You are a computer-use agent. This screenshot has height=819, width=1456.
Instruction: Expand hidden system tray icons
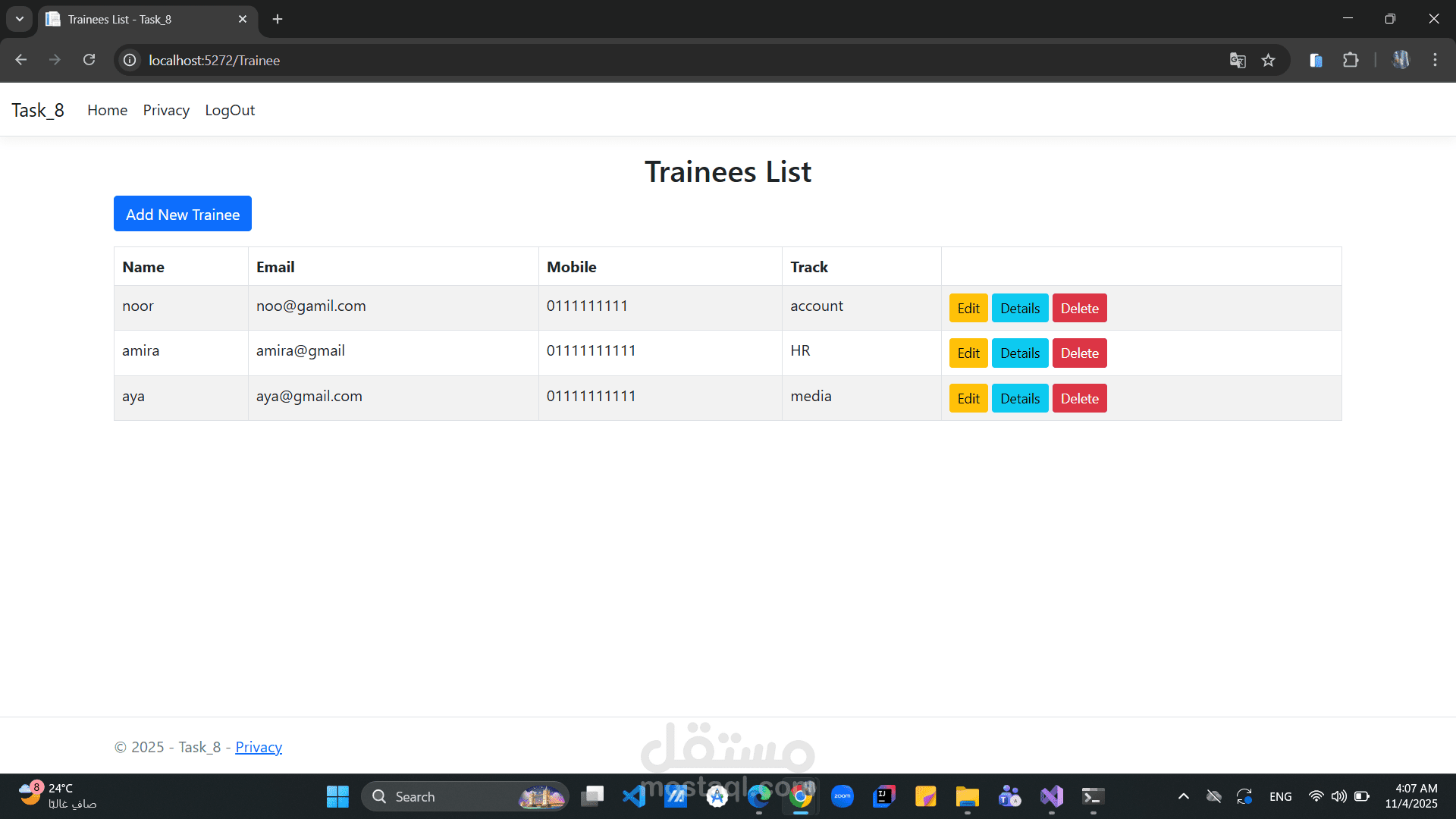(1183, 796)
